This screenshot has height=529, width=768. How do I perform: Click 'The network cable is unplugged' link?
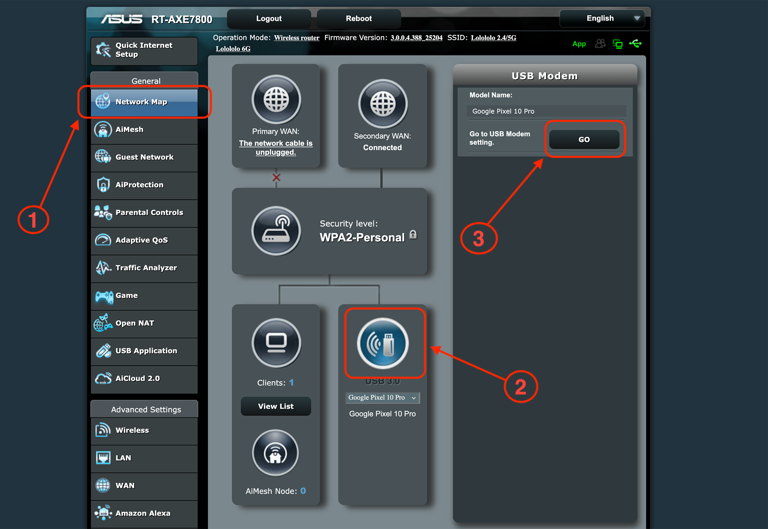click(x=276, y=148)
